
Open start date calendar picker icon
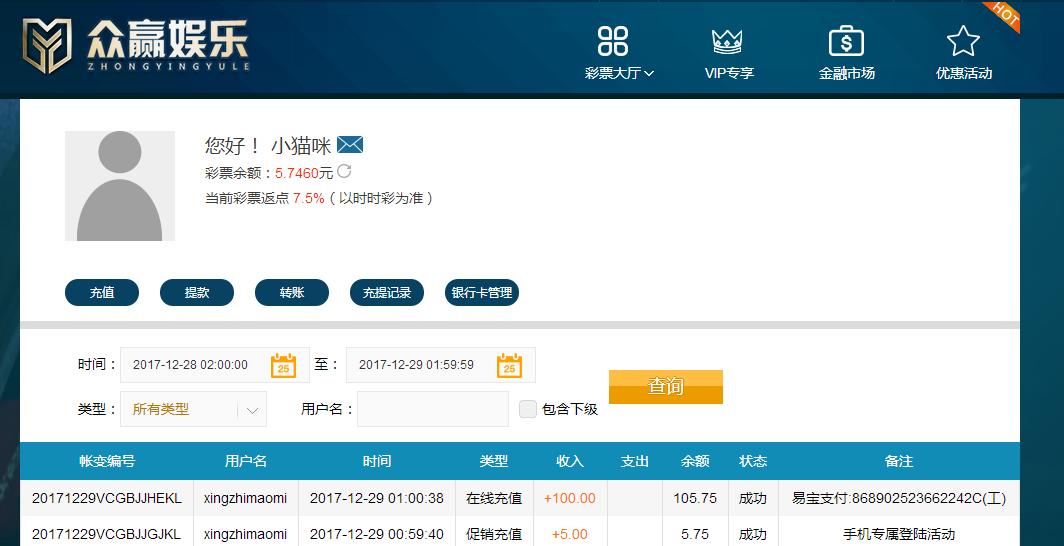point(284,365)
